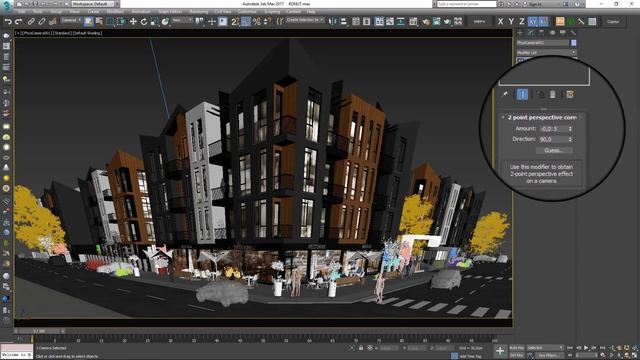Click the Direction value spinner arrows
This screenshot has height=360, width=640.
tap(570, 139)
